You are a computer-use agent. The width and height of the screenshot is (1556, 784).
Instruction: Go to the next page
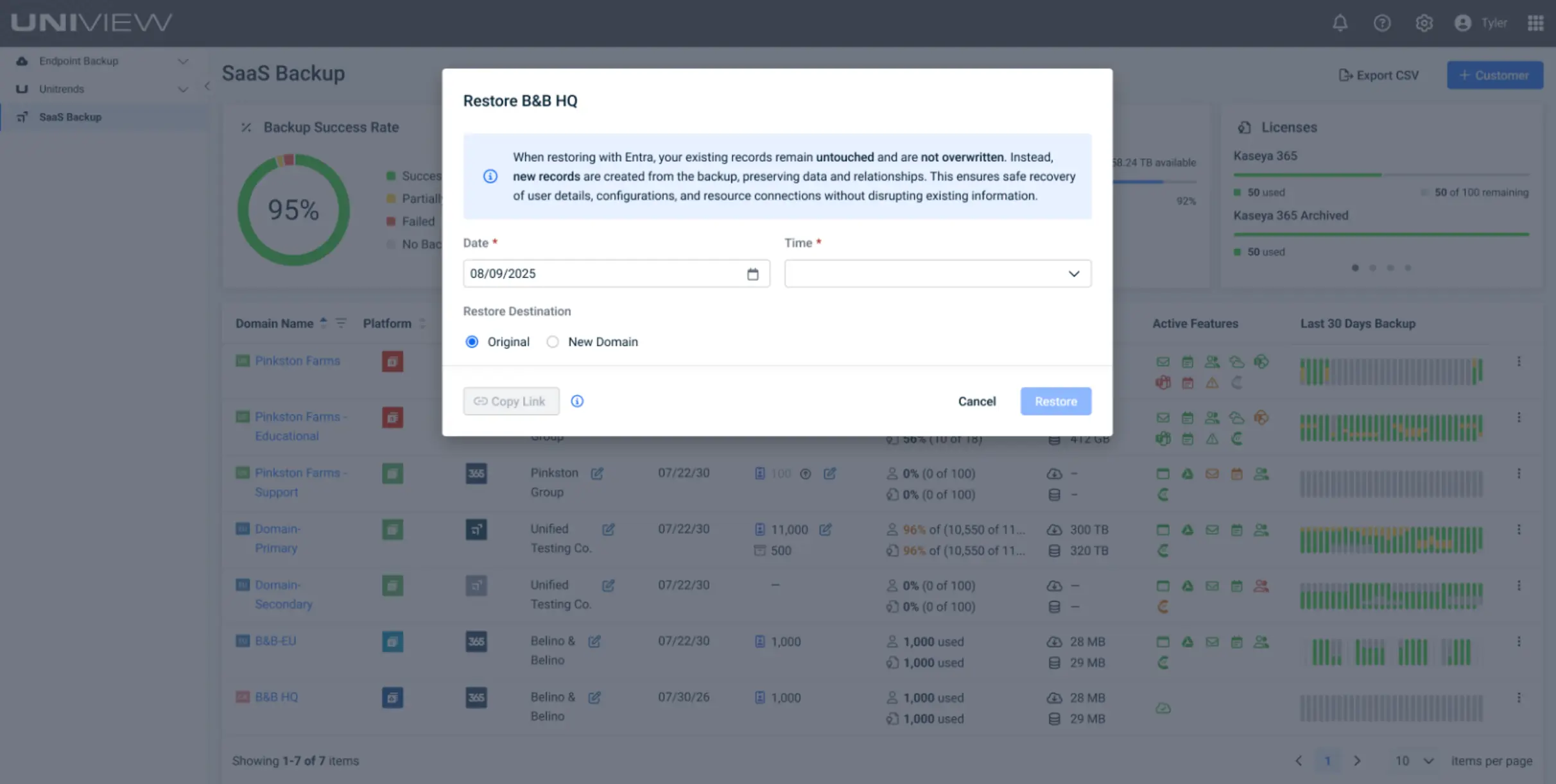click(x=1356, y=761)
